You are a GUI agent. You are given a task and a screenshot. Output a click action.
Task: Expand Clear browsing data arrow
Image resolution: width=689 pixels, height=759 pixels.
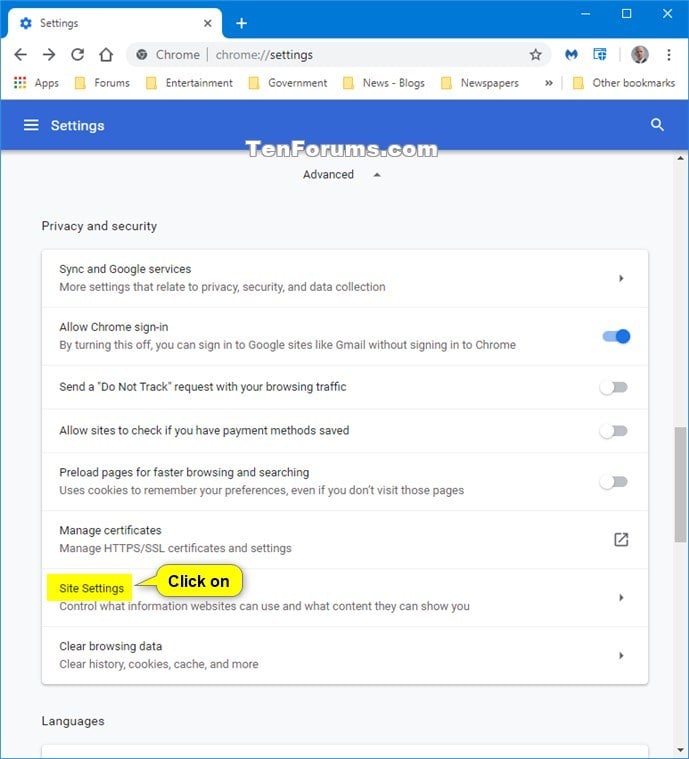[621, 655]
